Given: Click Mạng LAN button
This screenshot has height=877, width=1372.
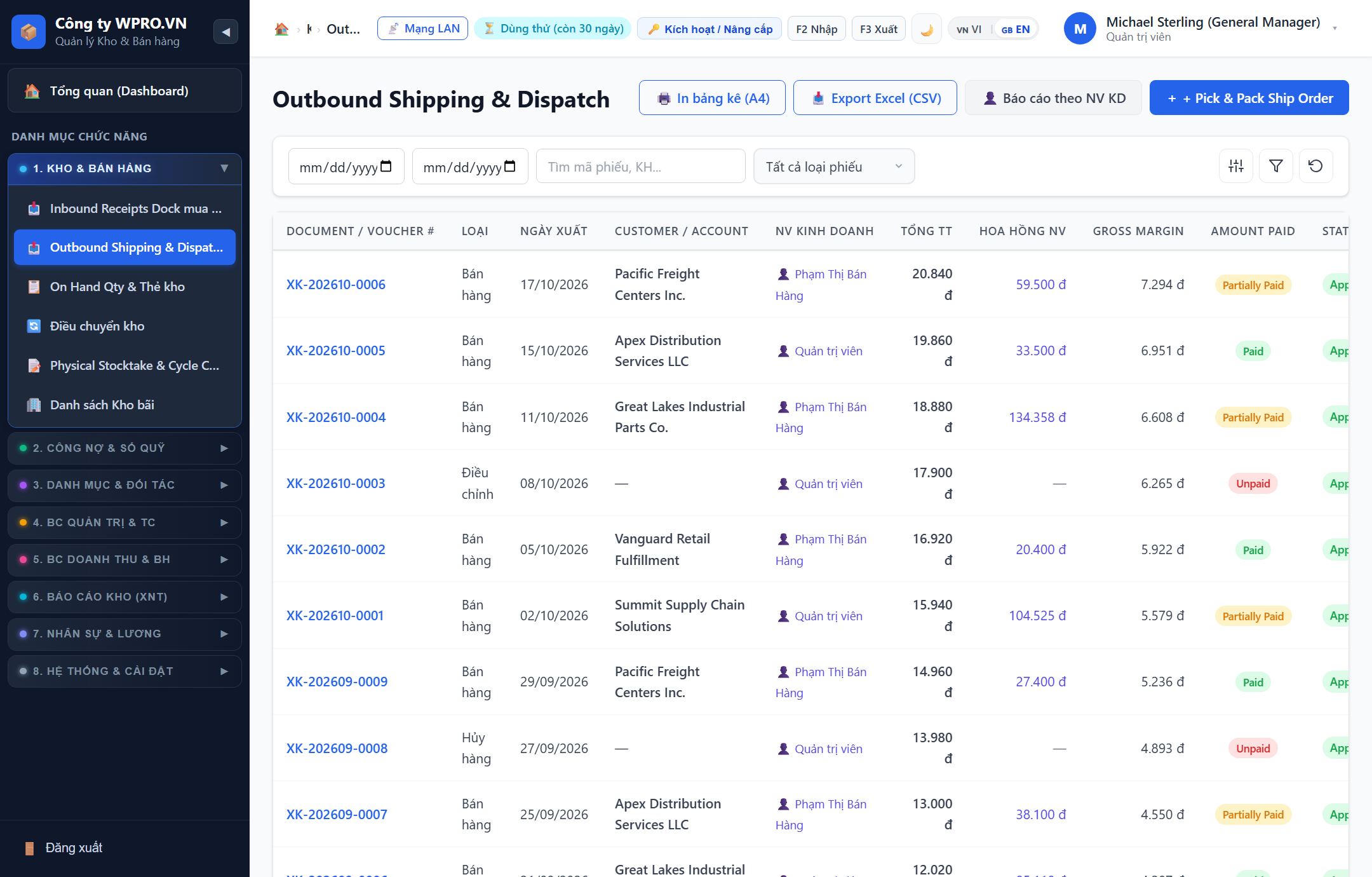Looking at the screenshot, I should coord(422,29).
